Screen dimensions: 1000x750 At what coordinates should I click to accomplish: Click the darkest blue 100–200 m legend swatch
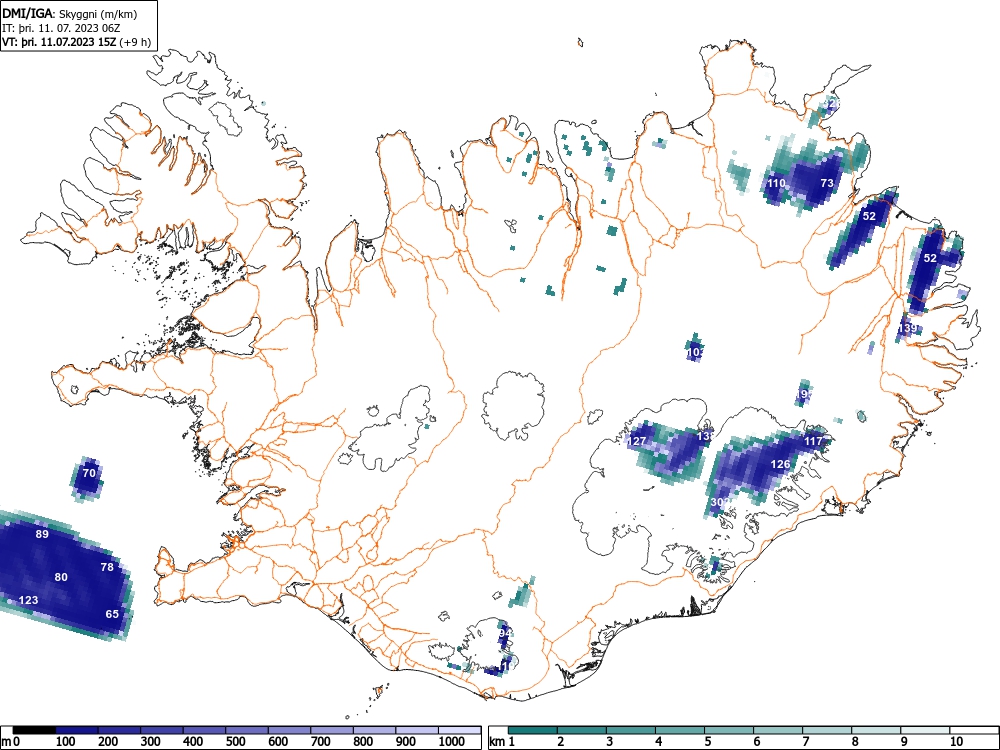tap(77, 730)
